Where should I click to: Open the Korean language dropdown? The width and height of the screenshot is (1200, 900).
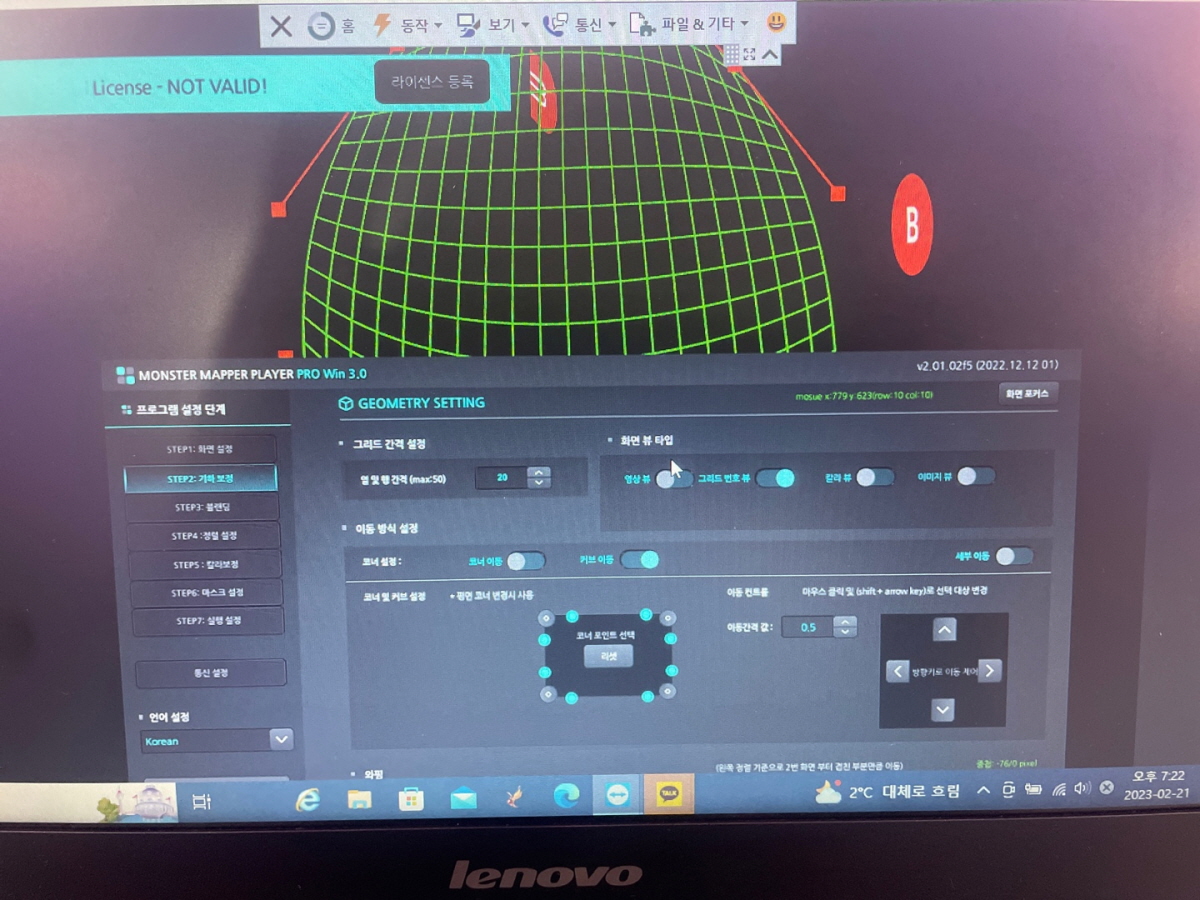tap(217, 741)
